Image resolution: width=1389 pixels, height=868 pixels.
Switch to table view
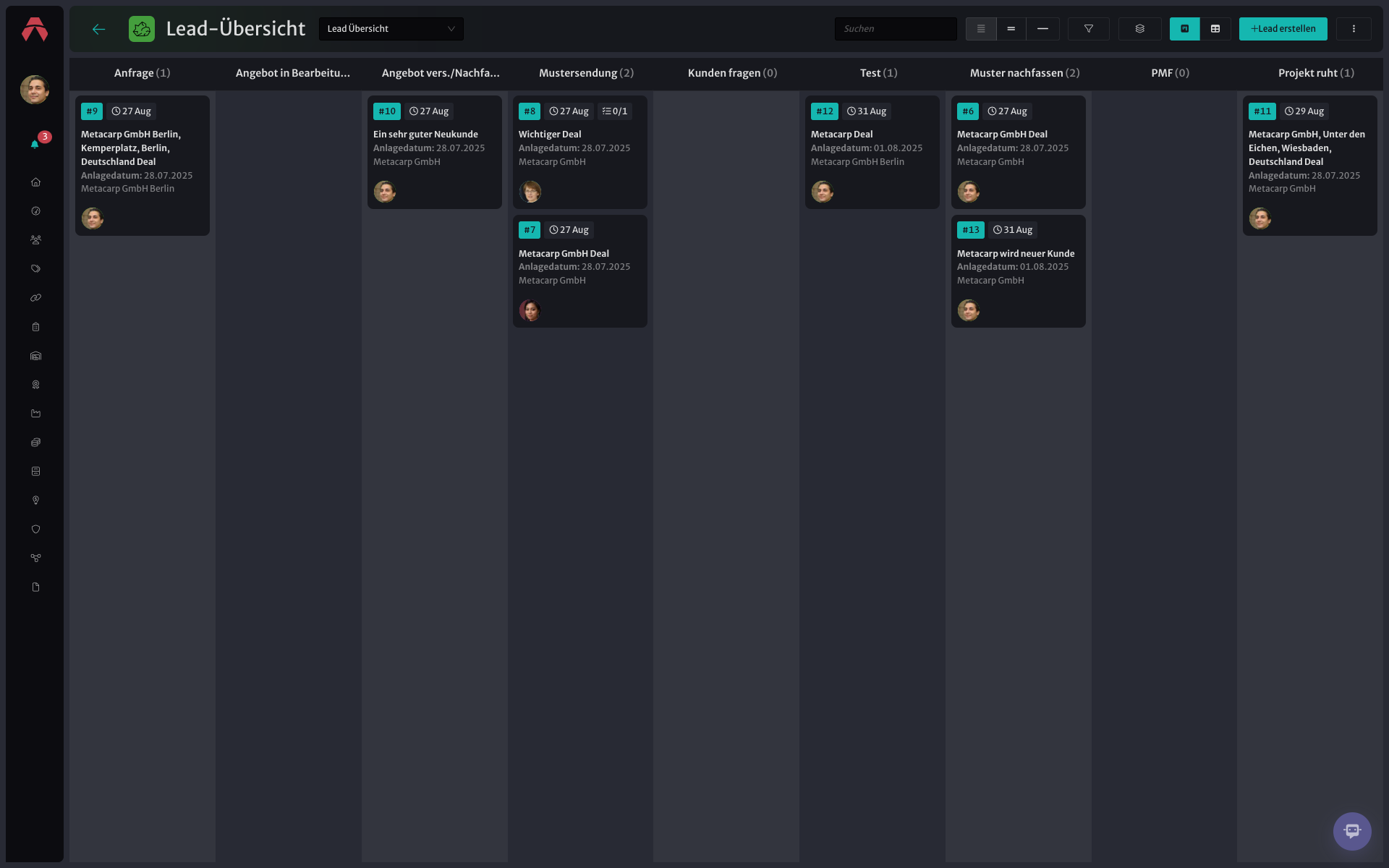tap(1215, 29)
